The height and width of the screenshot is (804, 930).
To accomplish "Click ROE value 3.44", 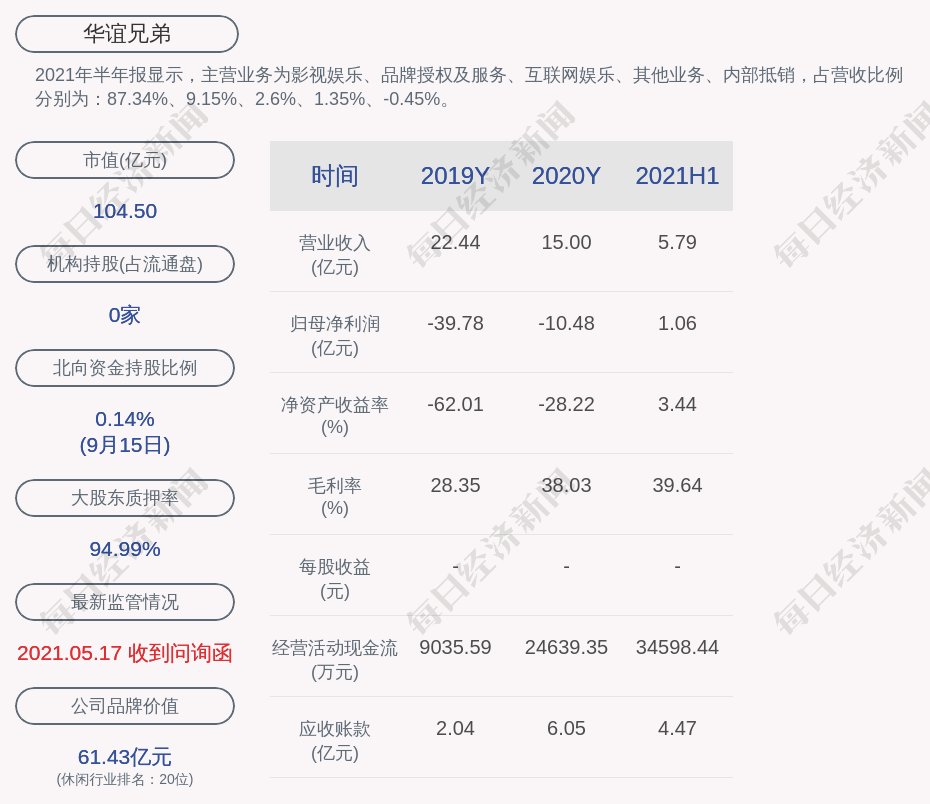I will [x=677, y=404].
